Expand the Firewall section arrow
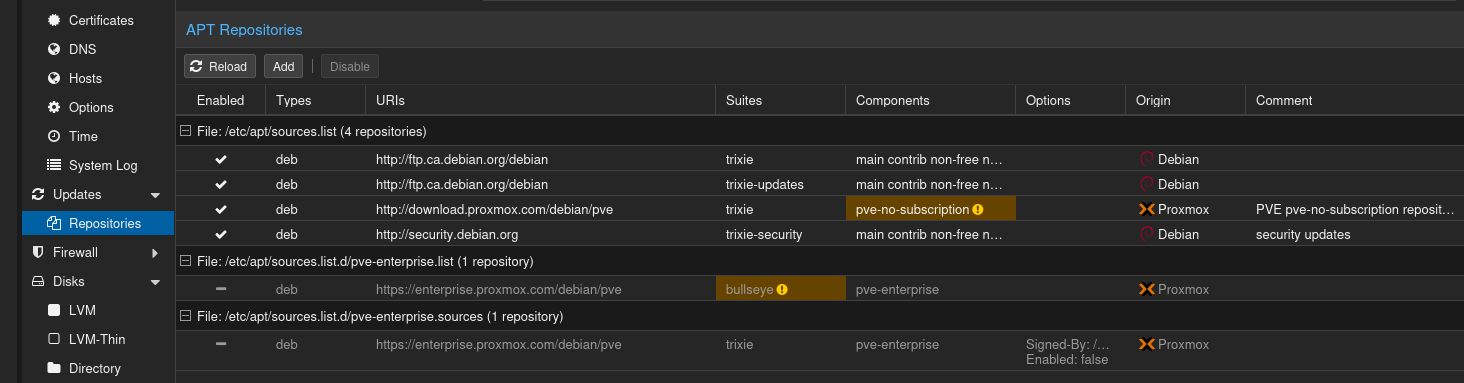 click(x=155, y=252)
